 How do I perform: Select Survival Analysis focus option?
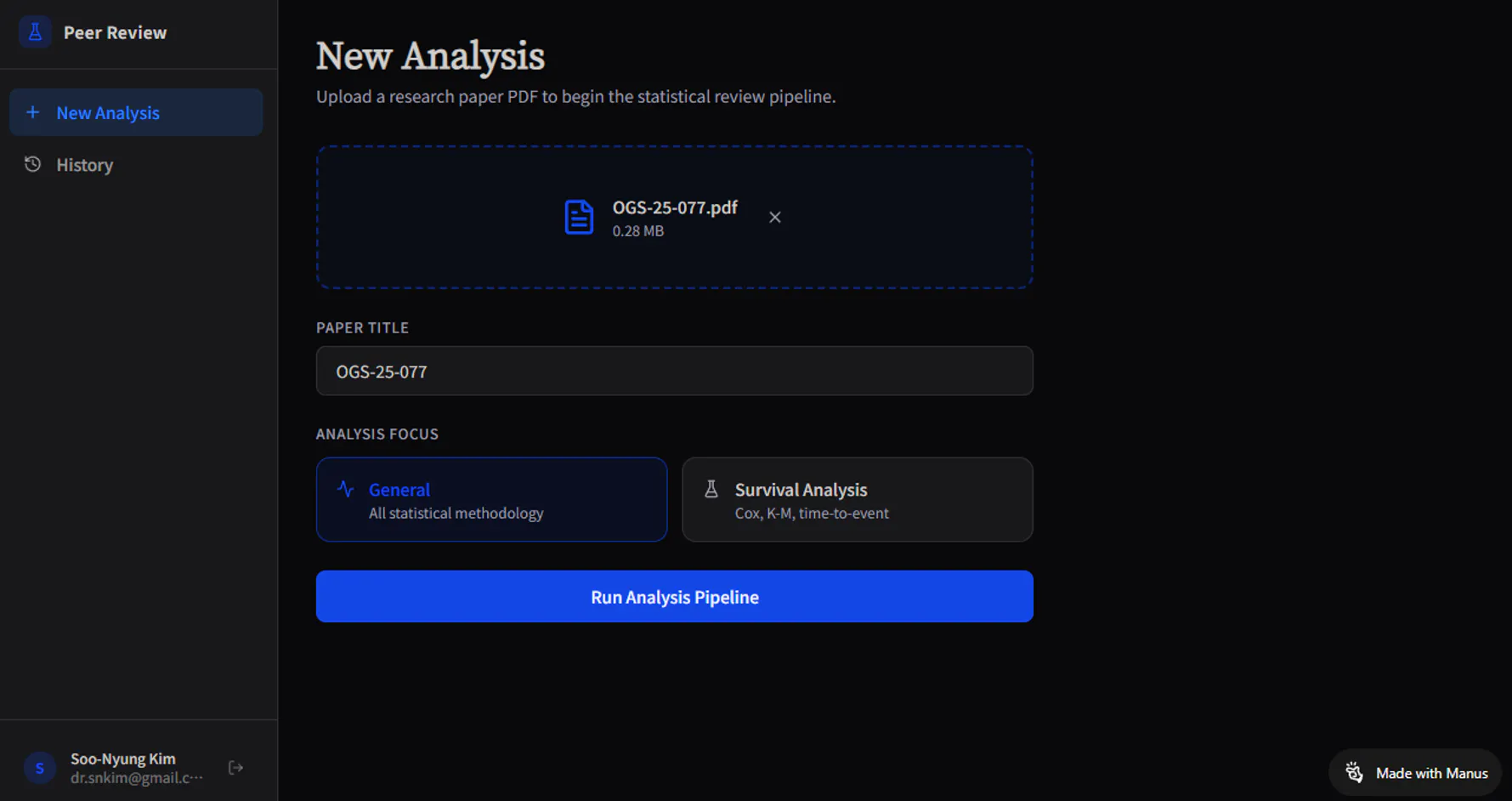point(857,500)
